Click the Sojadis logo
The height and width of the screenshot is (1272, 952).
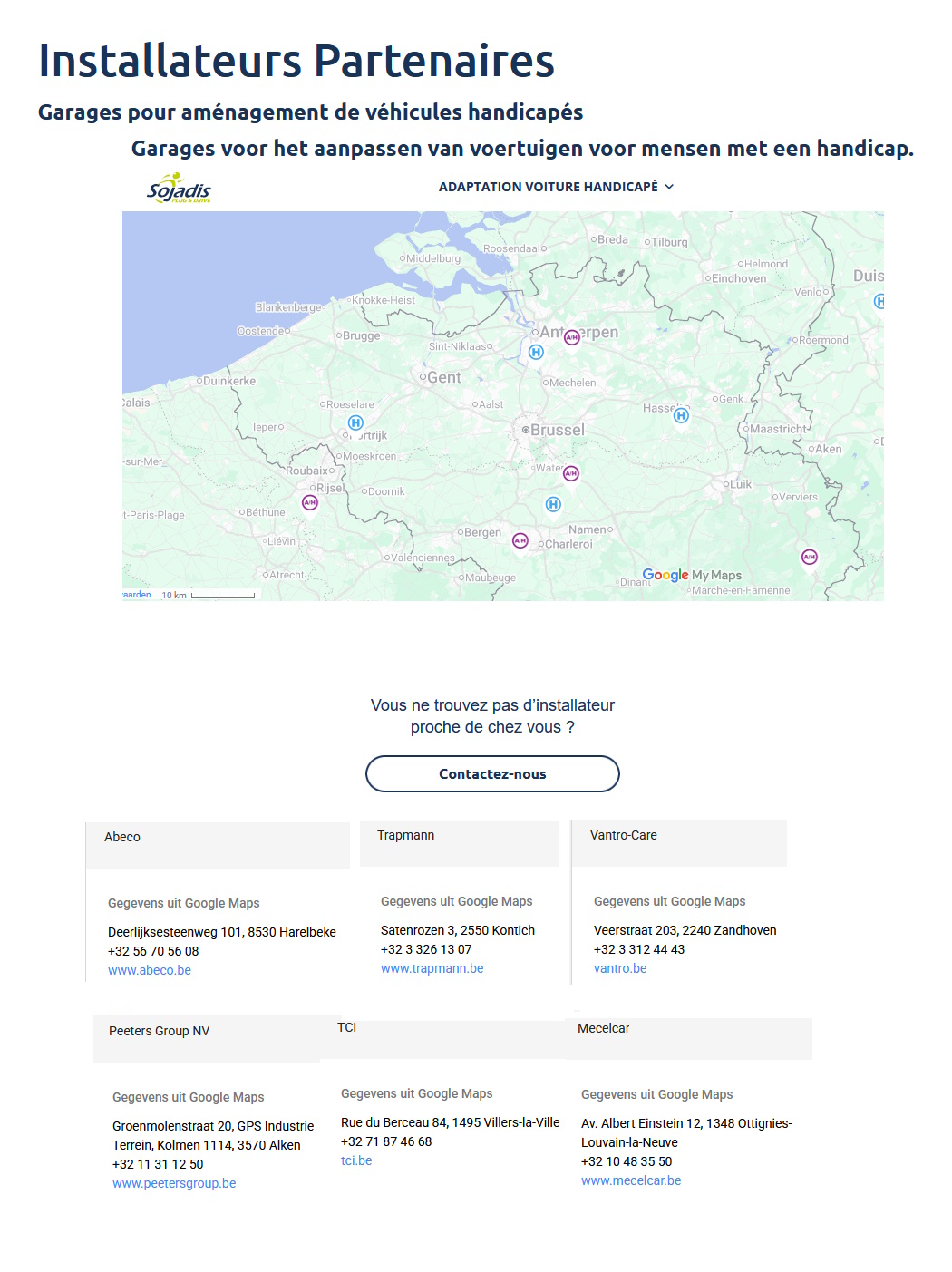point(179,189)
